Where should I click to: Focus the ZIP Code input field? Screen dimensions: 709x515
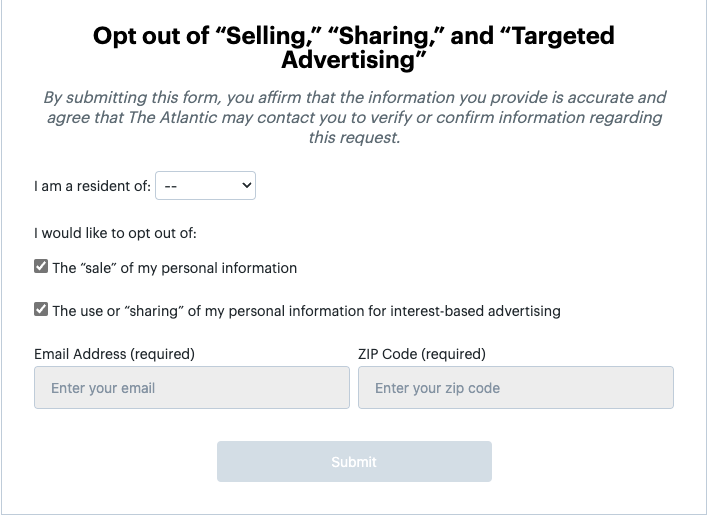pyautogui.click(x=515, y=388)
